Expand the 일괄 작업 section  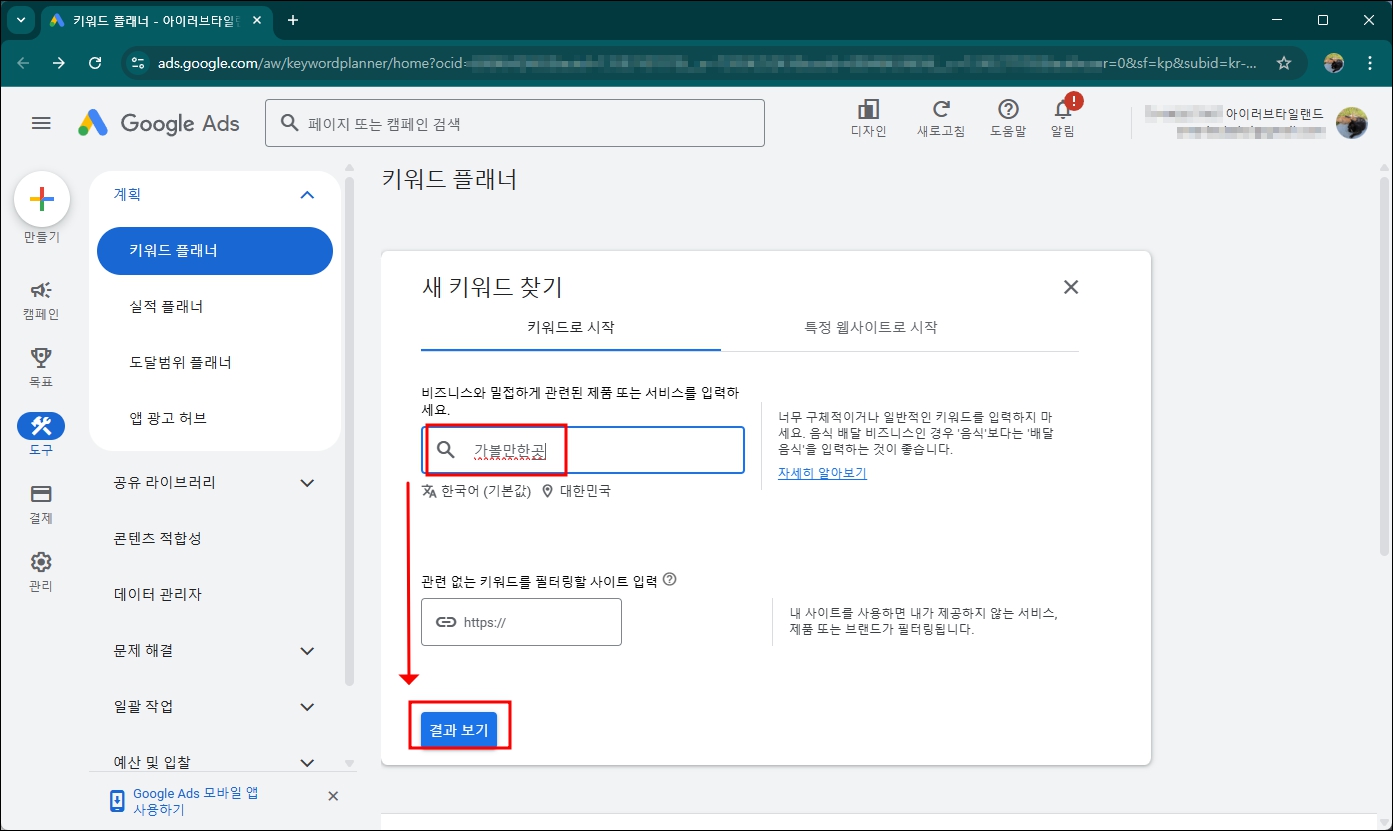tap(309, 706)
